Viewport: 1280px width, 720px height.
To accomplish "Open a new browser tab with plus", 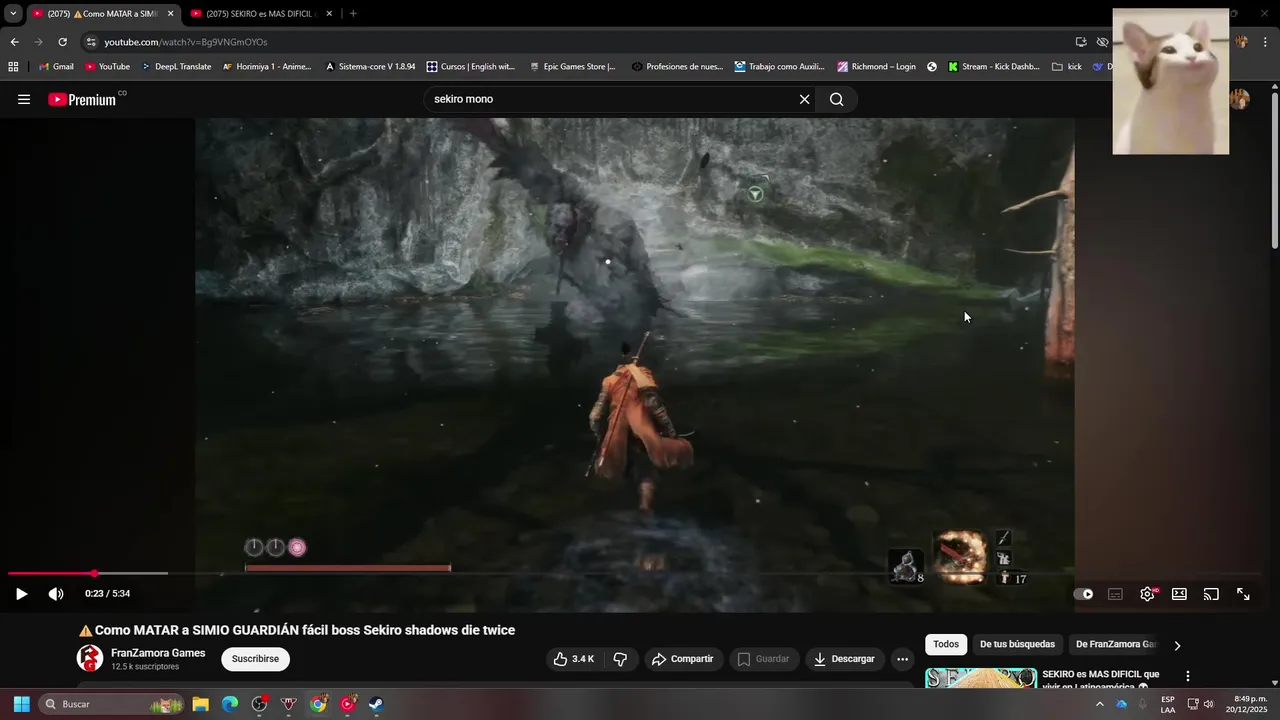I will [353, 14].
